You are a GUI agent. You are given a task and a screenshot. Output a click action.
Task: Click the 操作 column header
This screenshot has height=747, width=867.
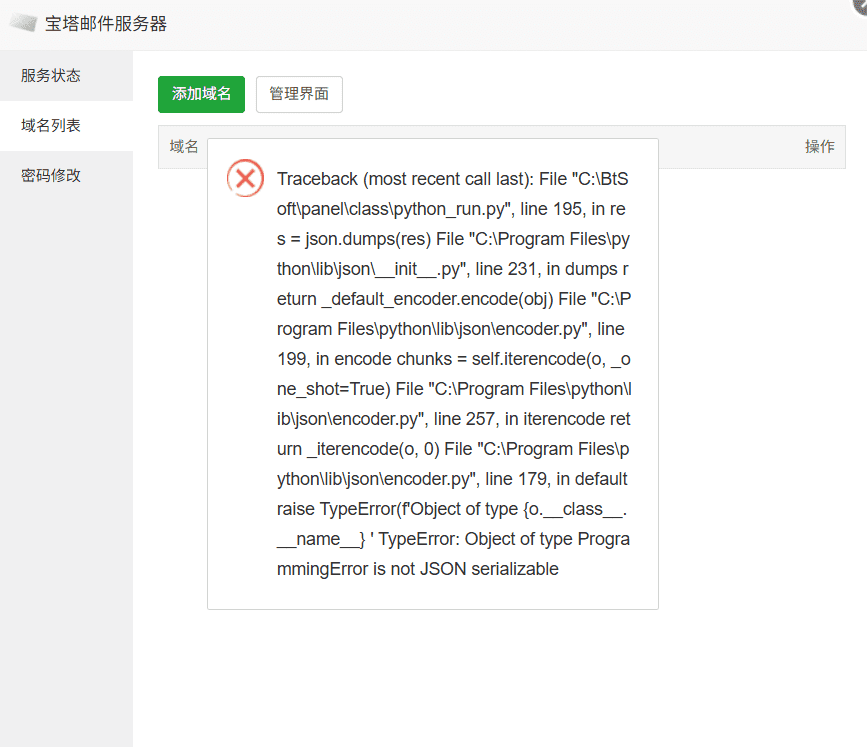[x=819, y=147]
